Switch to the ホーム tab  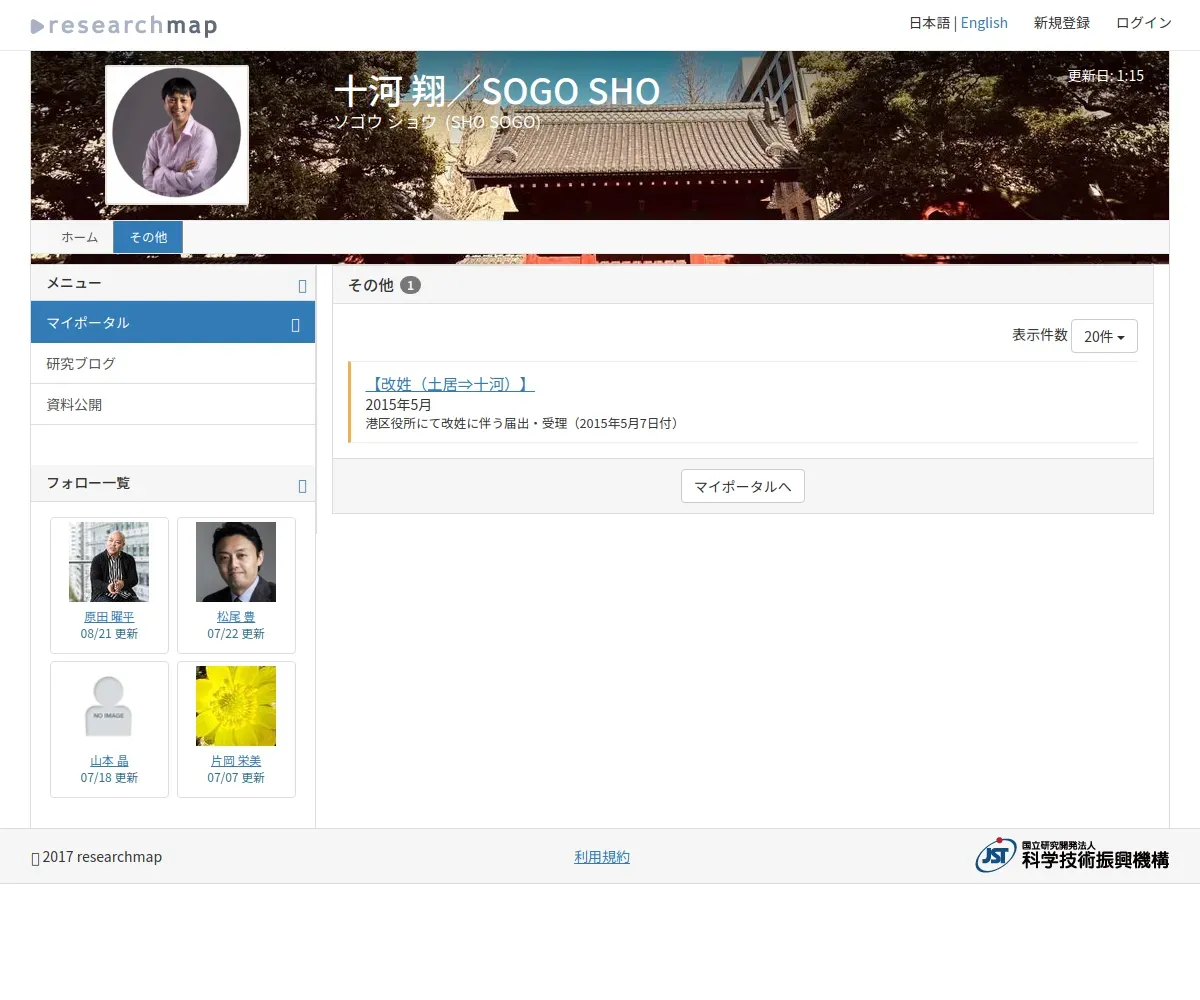(79, 237)
